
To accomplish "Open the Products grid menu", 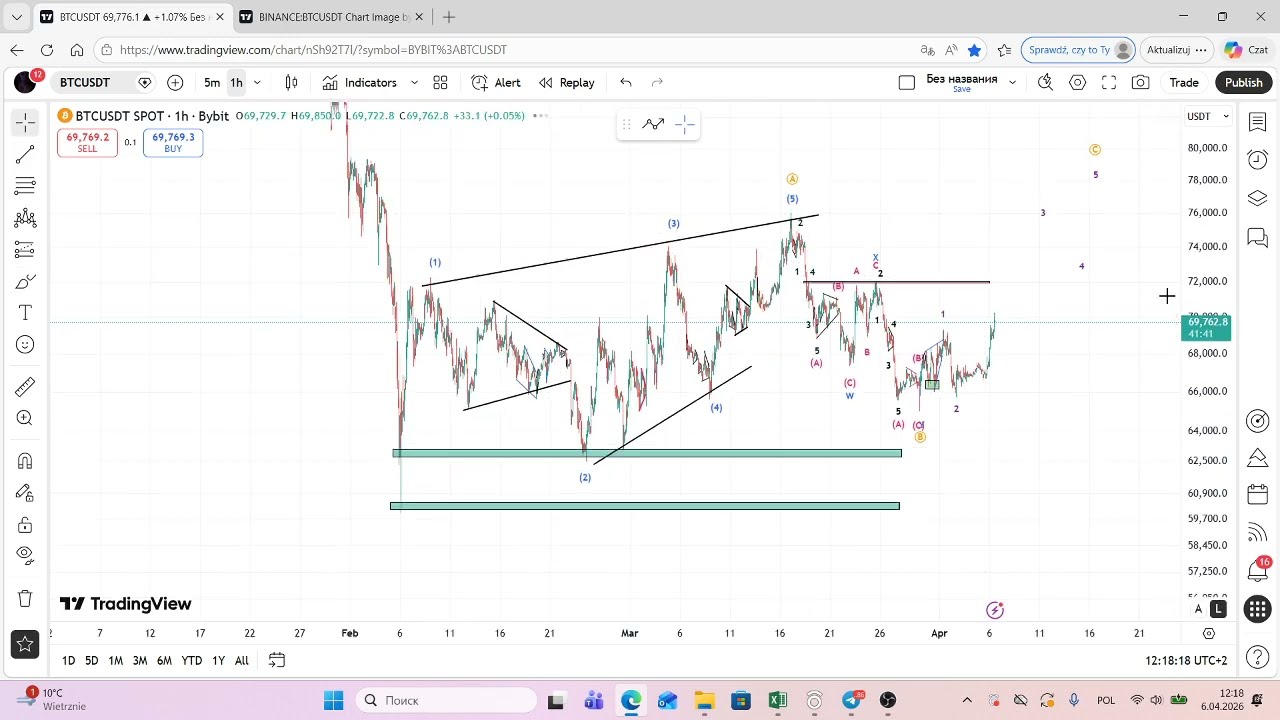I will coord(1258,609).
